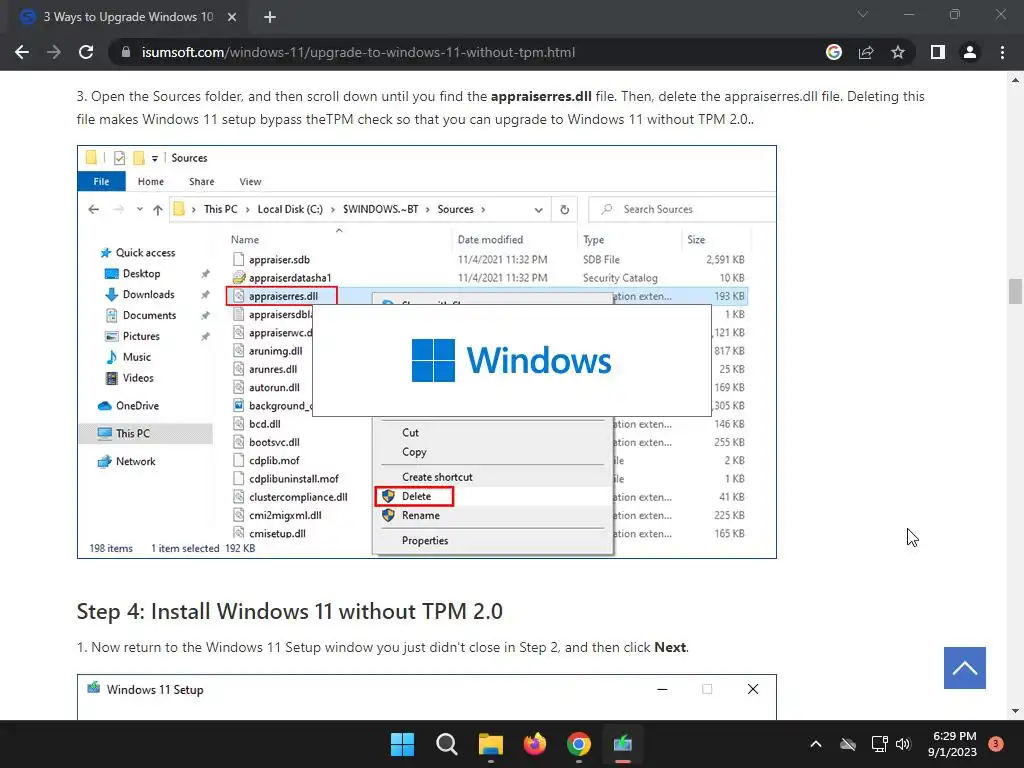Open taskbar Search

pyautogui.click(x=447, y=744)
